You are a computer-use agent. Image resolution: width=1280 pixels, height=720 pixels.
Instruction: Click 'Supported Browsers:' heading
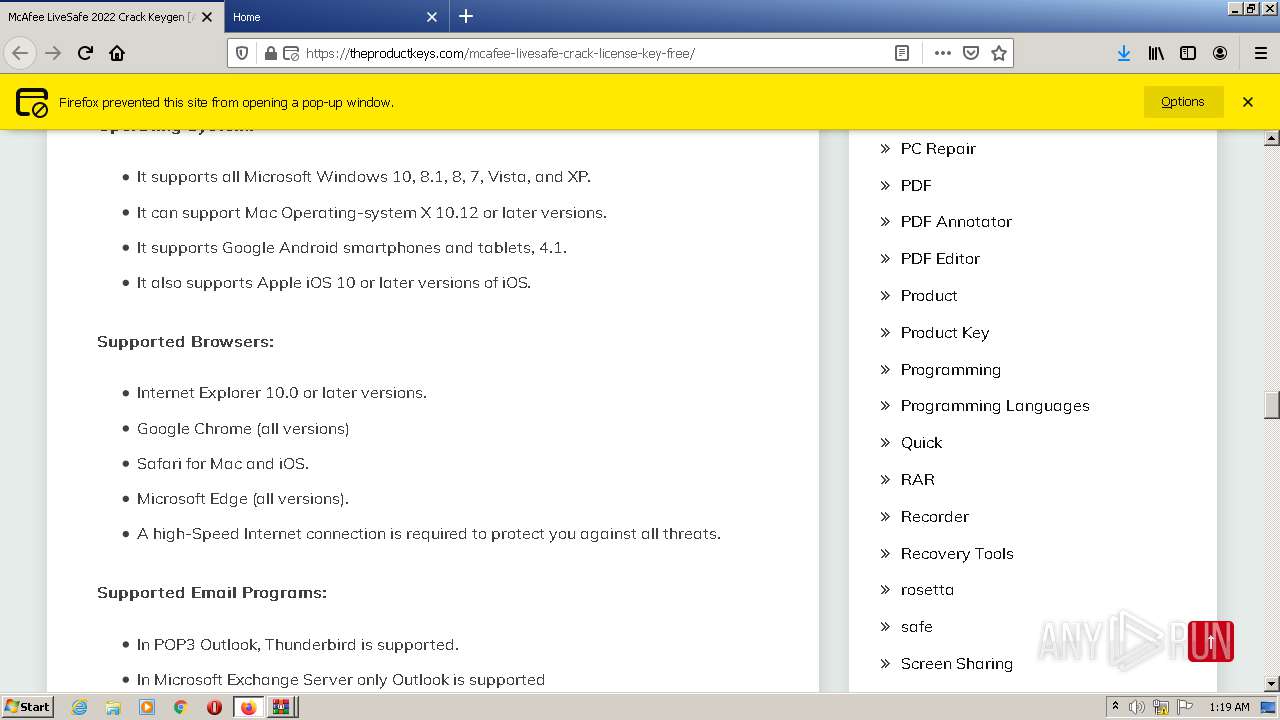185,342
